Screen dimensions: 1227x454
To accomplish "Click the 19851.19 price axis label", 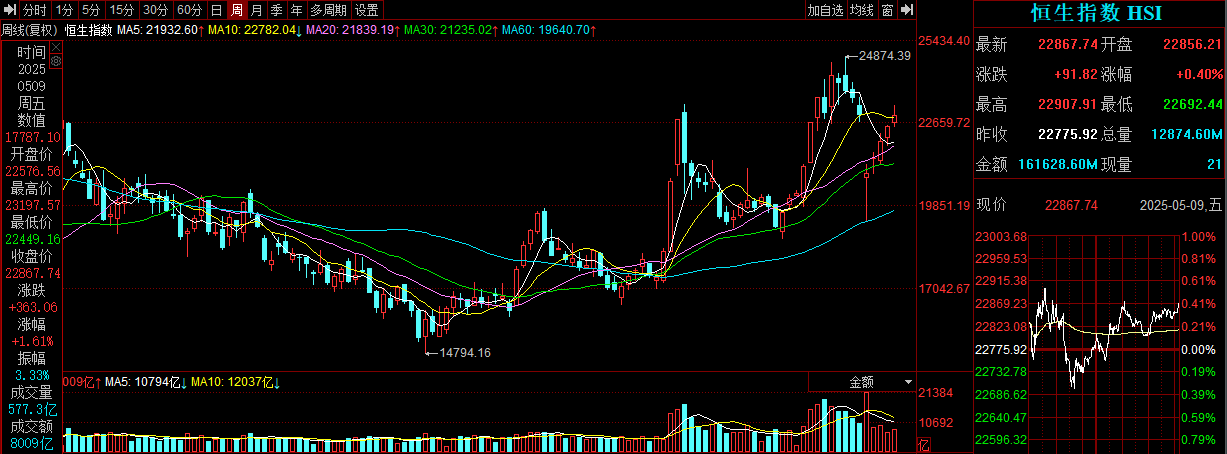I will 944,205.
